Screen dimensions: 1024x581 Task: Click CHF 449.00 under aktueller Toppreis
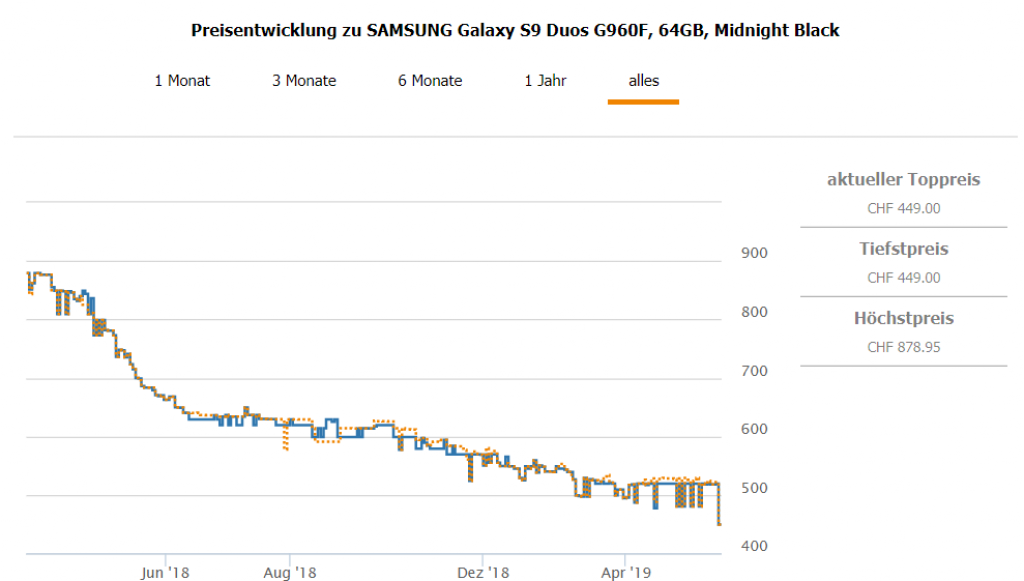point(903,209)
